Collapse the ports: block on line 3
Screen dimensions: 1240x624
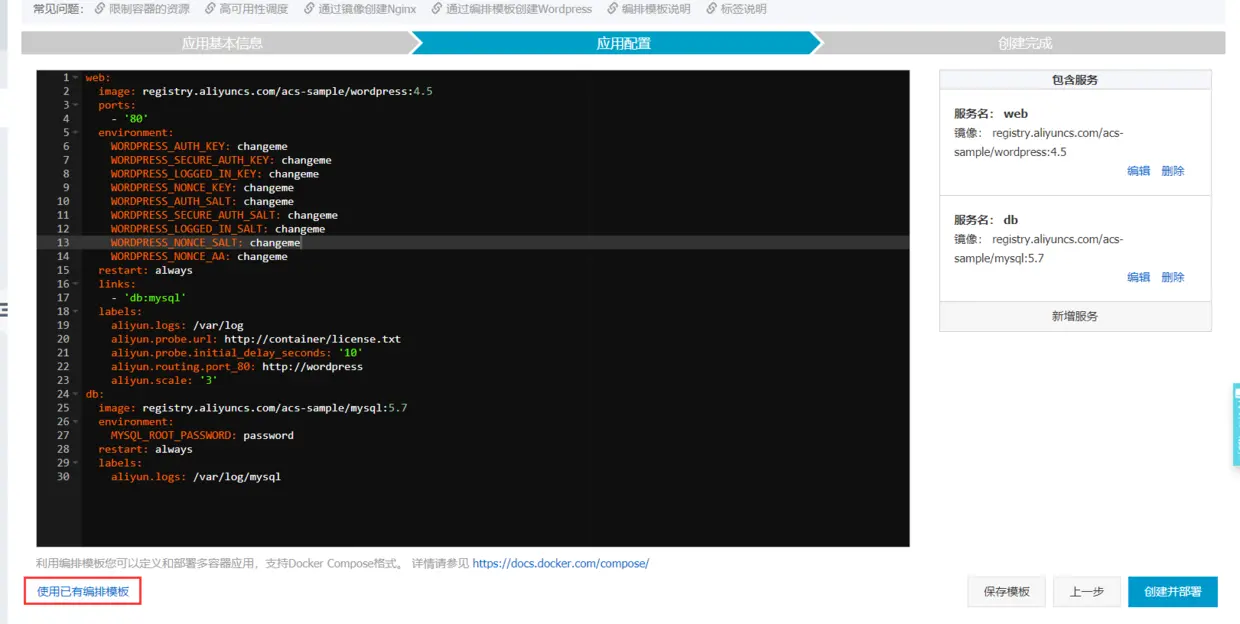(x=77, y=105)
